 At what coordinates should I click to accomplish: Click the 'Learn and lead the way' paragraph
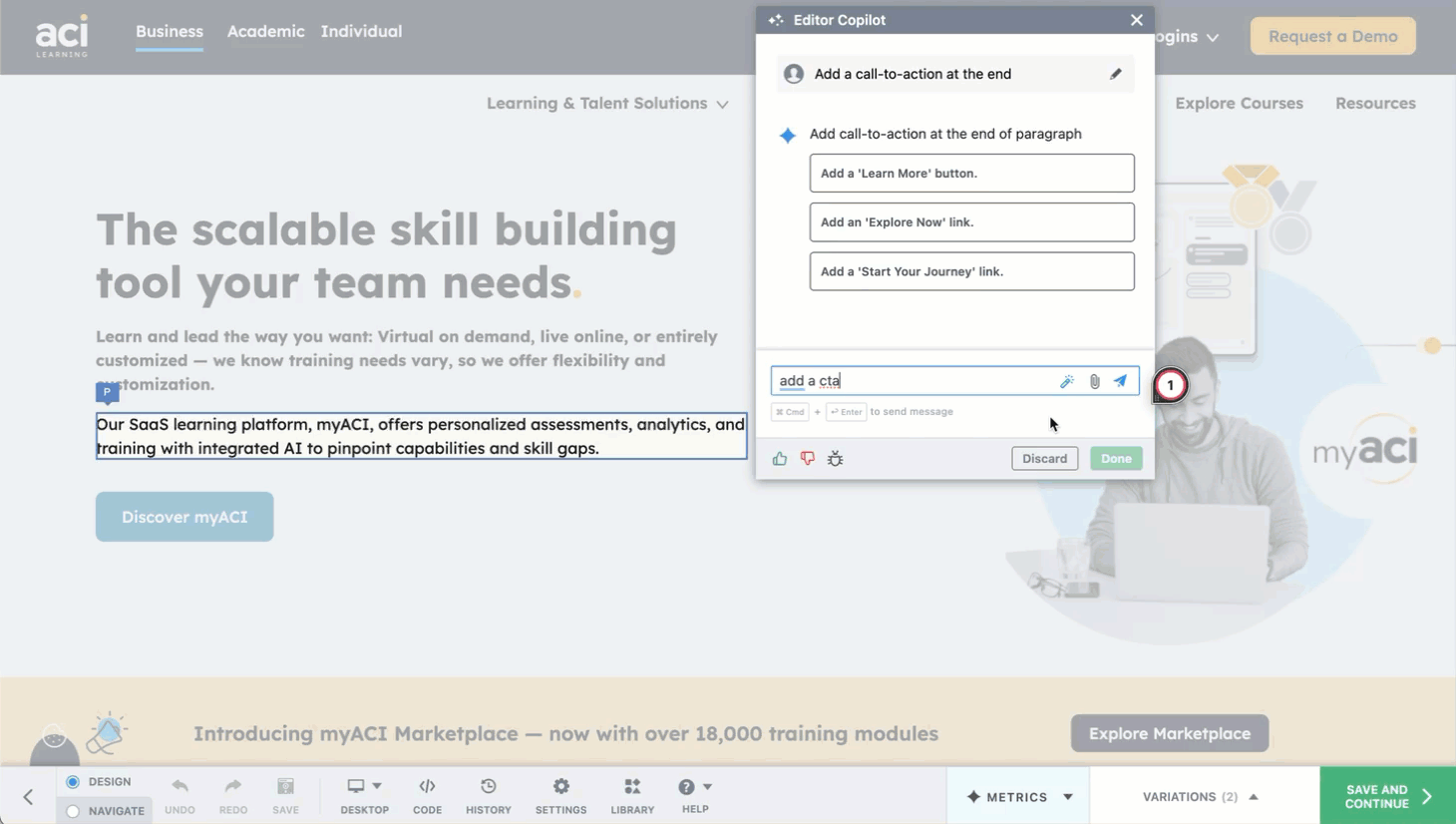(x=407, y=360)
